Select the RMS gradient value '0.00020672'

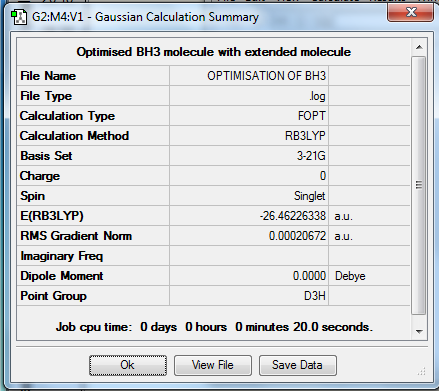pyautogui.click(x=297, y=236)
